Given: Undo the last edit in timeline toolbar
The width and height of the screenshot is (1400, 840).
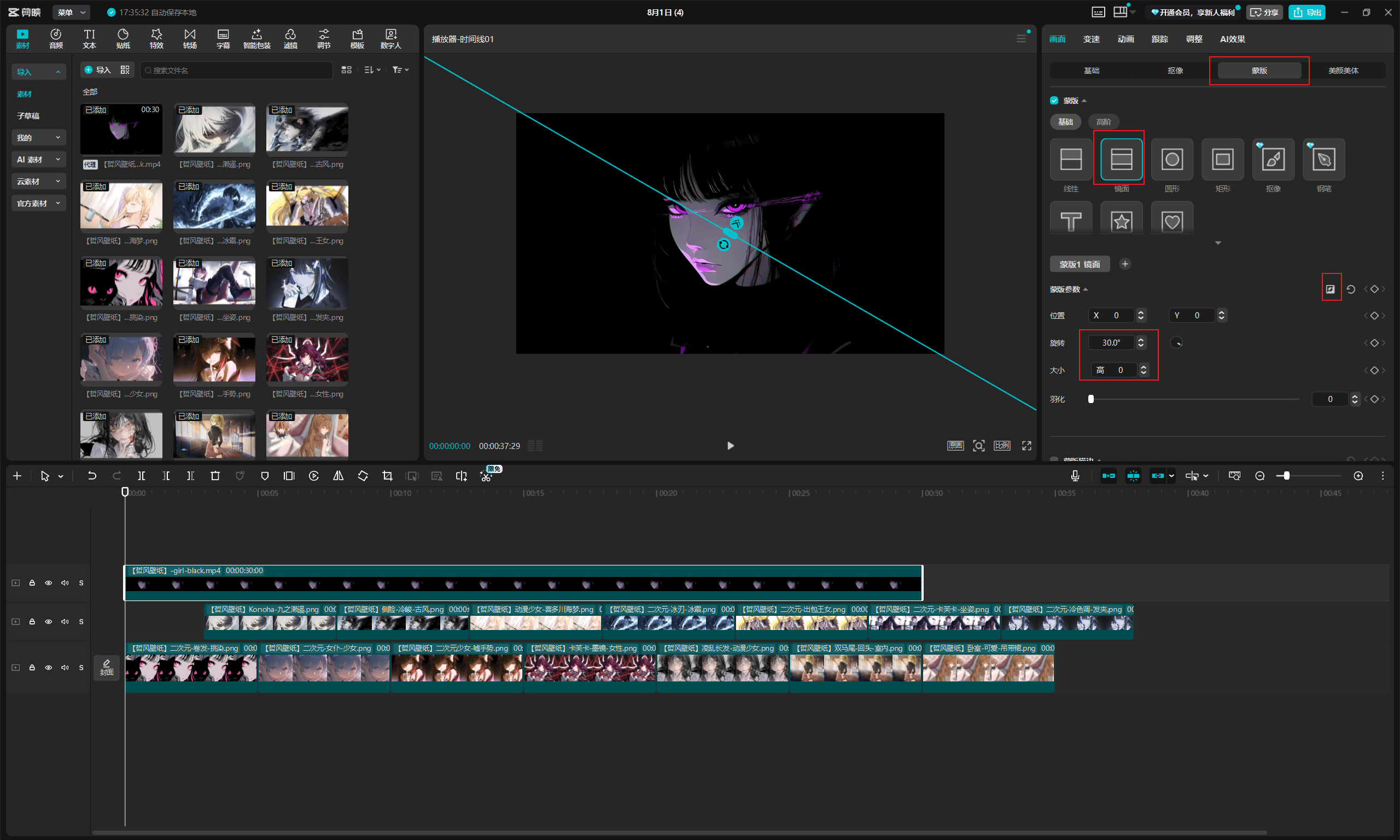Looking at the screenshot, I should pos(92,476).
